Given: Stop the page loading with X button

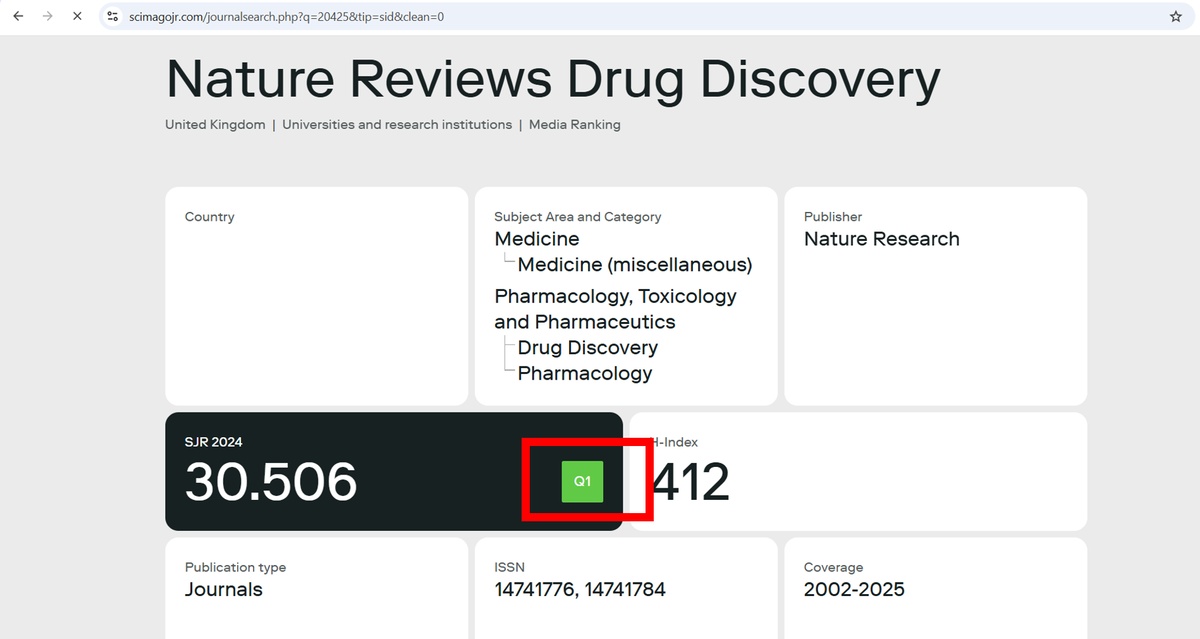Looking at the screenshot, I should point(77,17).
